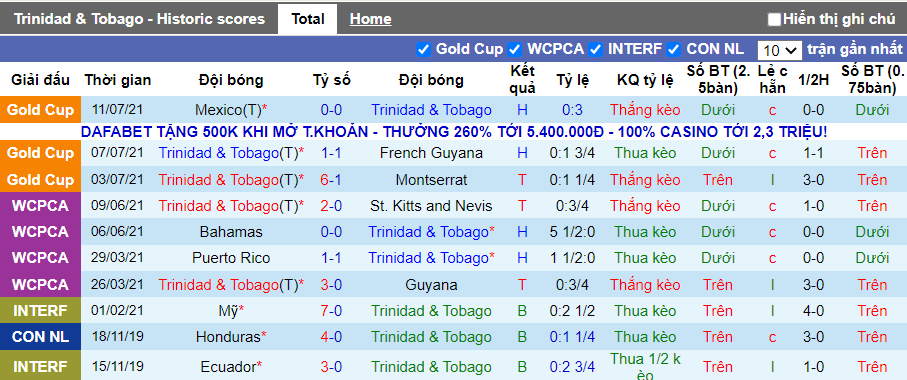Switch to the Home tab
Screen dimensions: 907x380
coord(370,19)
